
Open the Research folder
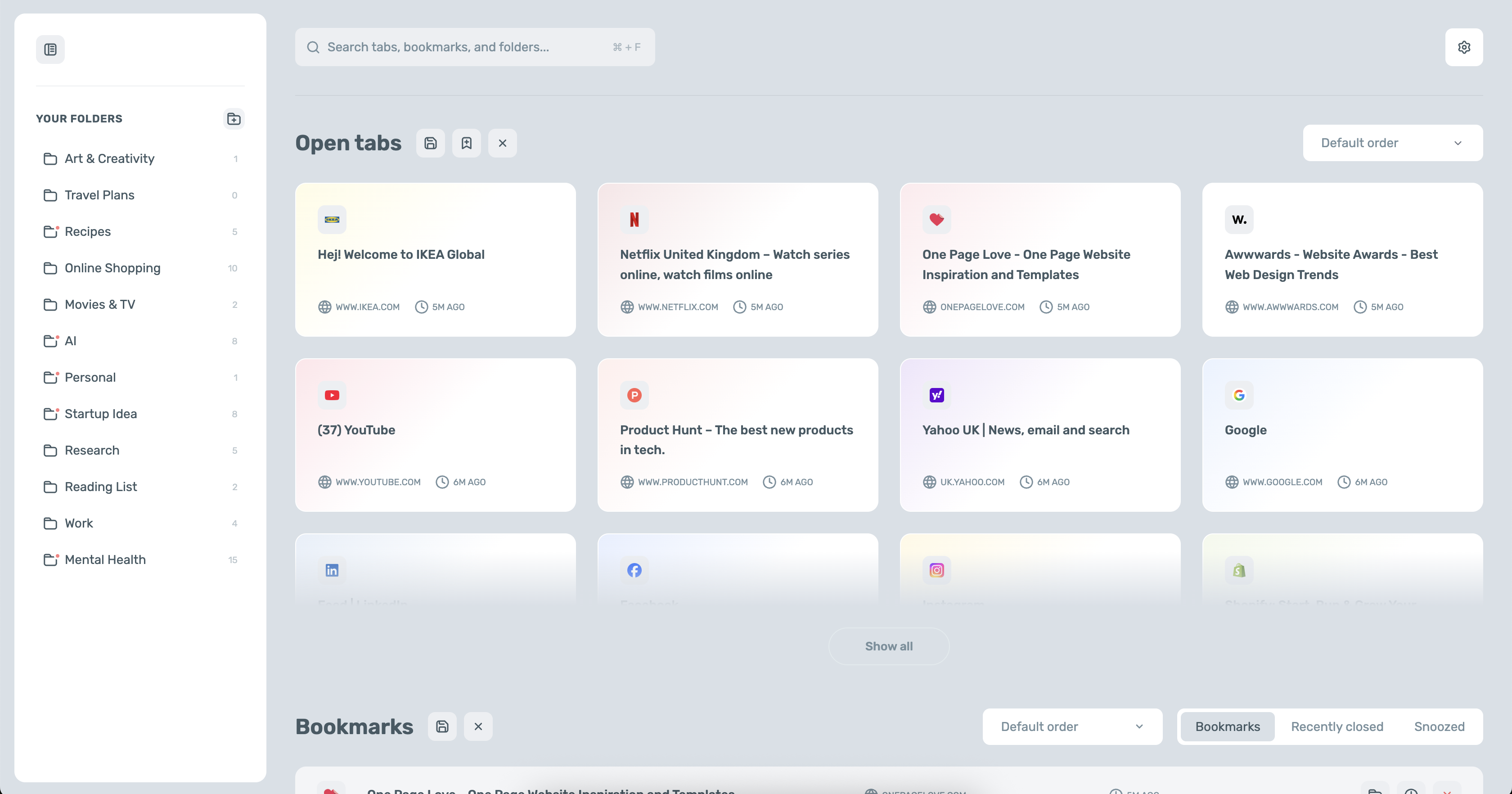coord(140,451)
